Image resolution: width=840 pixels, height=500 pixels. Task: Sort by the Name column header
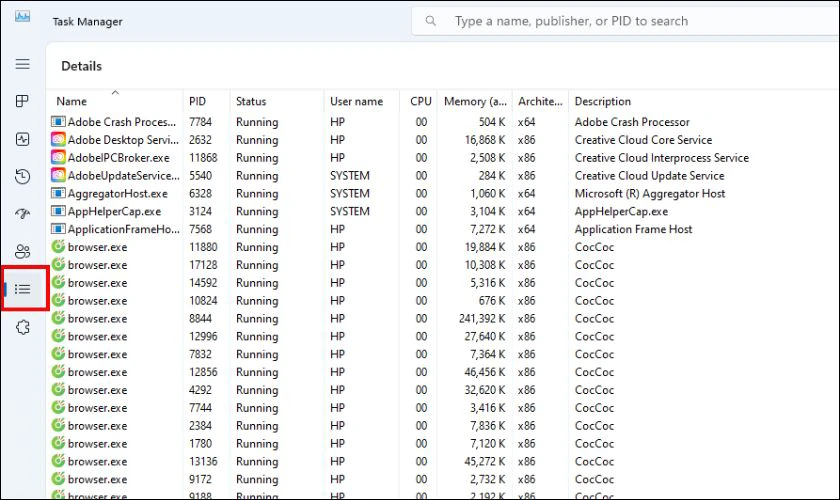(71, 101)
